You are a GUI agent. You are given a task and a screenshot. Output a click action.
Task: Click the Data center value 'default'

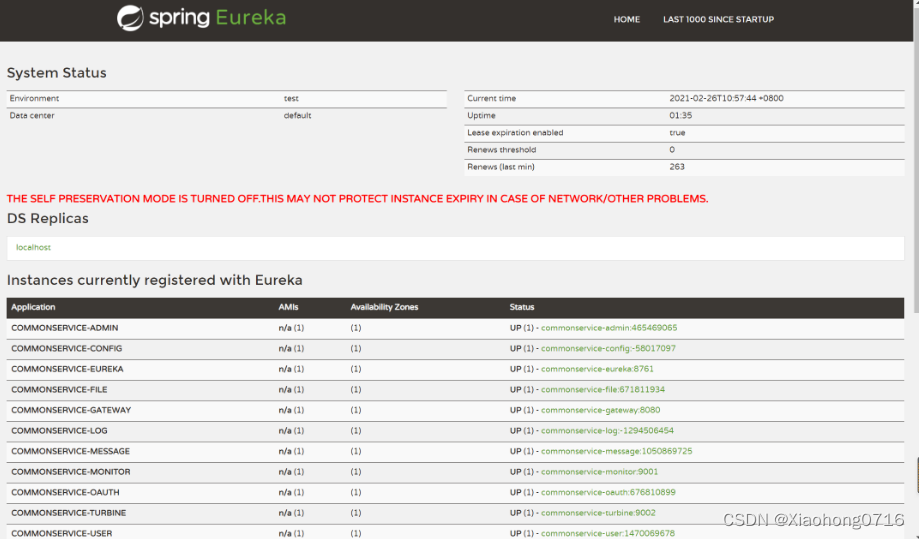[x=297, y=115]
